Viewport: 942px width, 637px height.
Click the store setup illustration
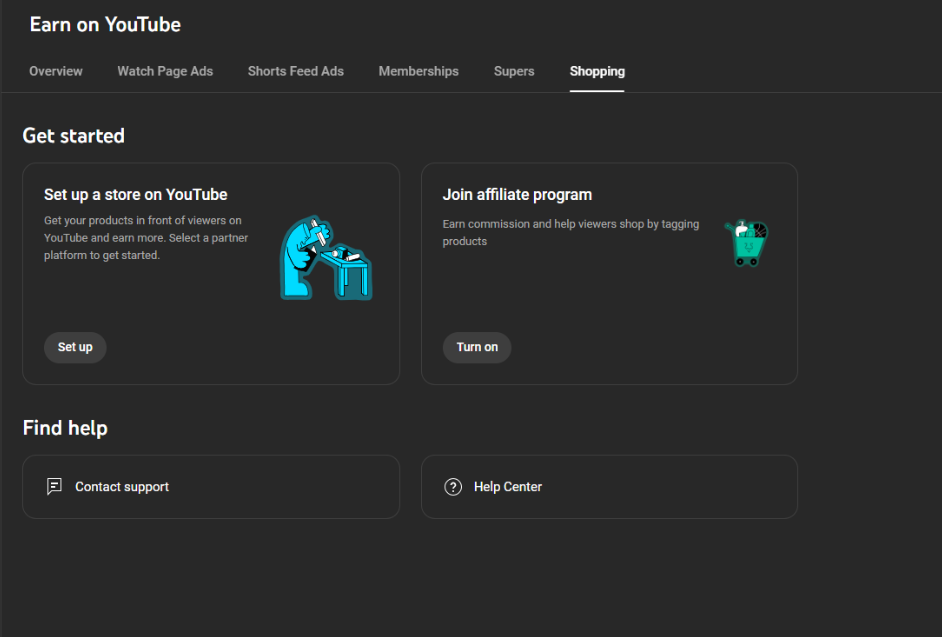(x=326, y=258)
